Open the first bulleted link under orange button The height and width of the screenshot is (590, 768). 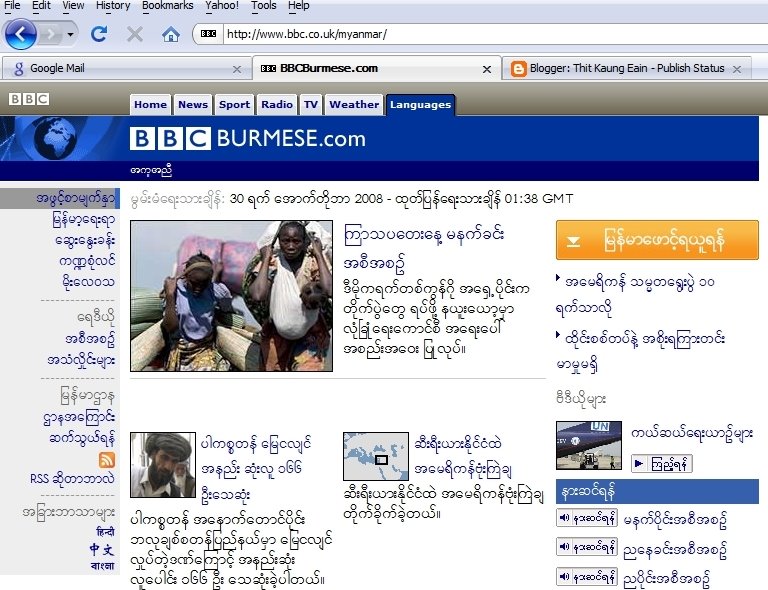[x=635, y=295]
